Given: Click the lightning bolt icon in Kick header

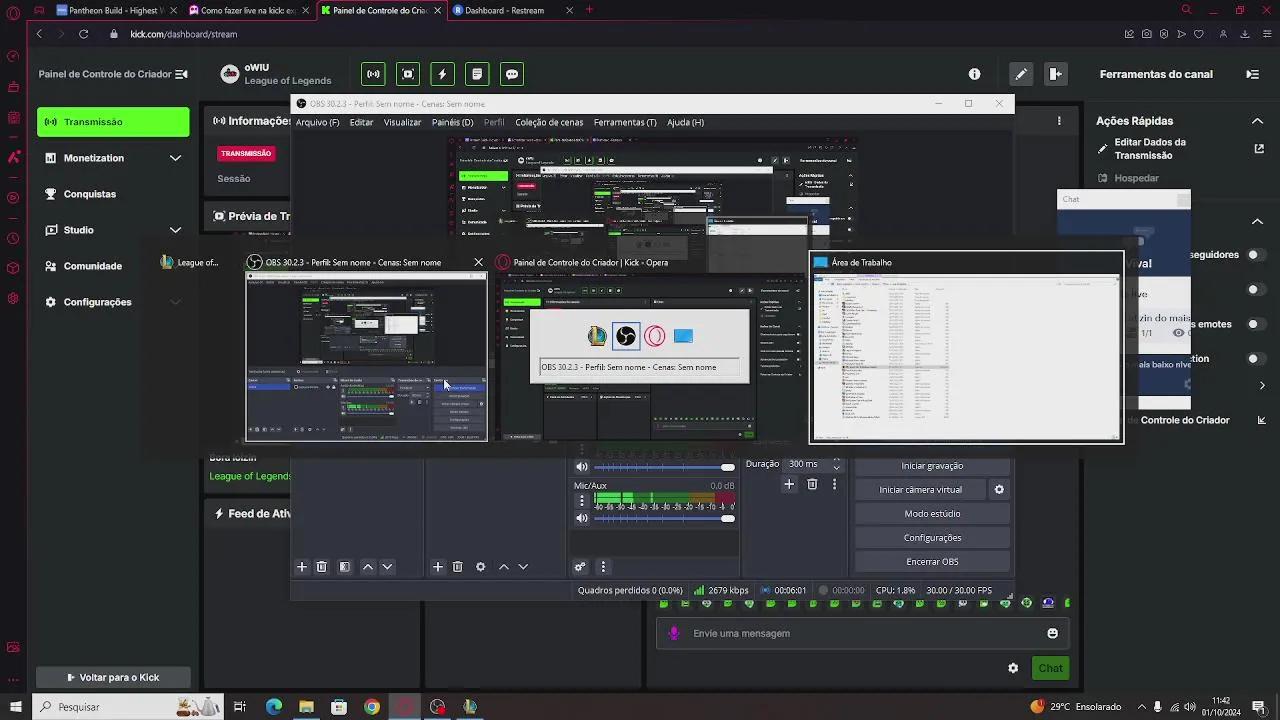Looking at the screenshot, I should (442, 74).
